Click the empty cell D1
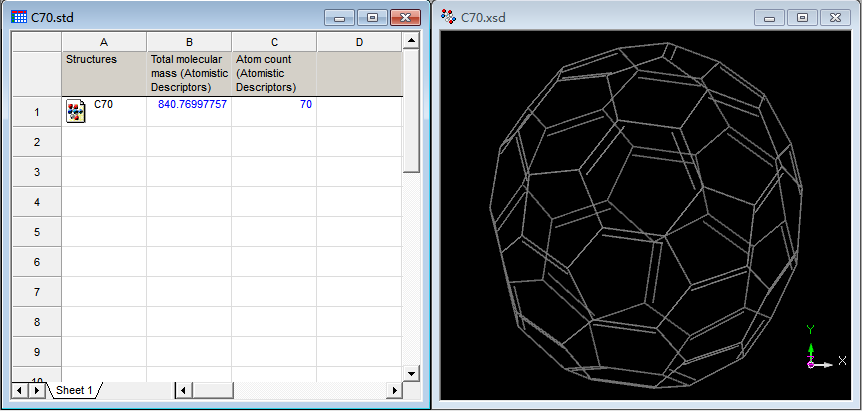Viewport: 862px width, 411px height. 360,112
